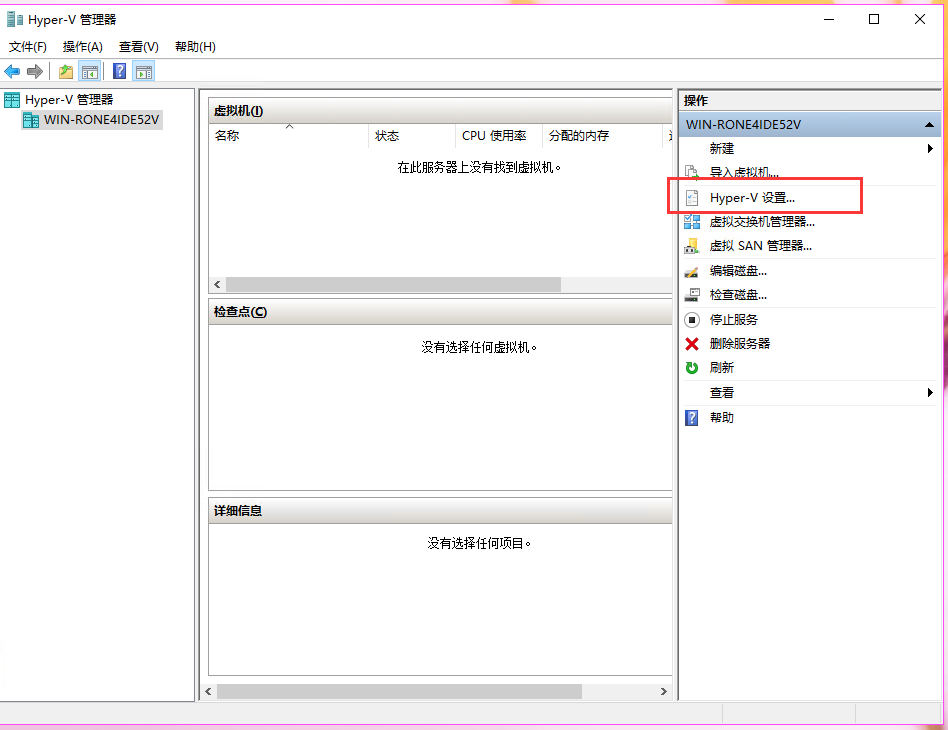Click 停止服务 action

(733, 319)
